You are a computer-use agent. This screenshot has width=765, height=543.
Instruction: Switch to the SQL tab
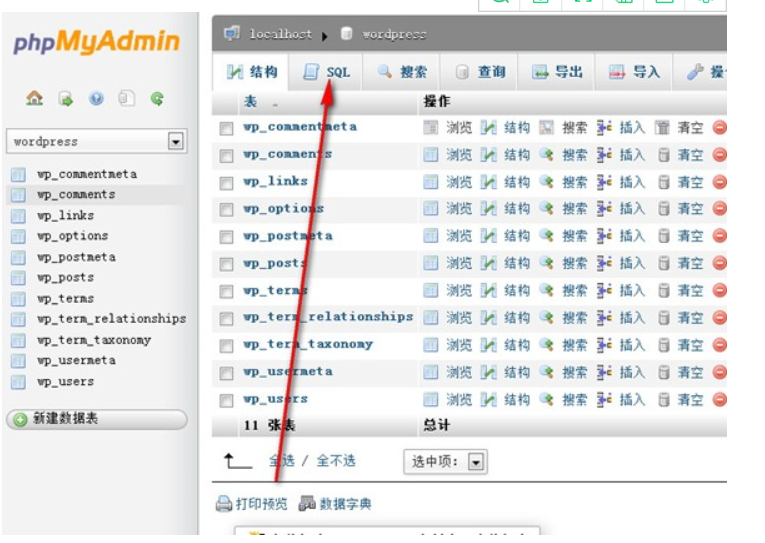tap(326, 72)
